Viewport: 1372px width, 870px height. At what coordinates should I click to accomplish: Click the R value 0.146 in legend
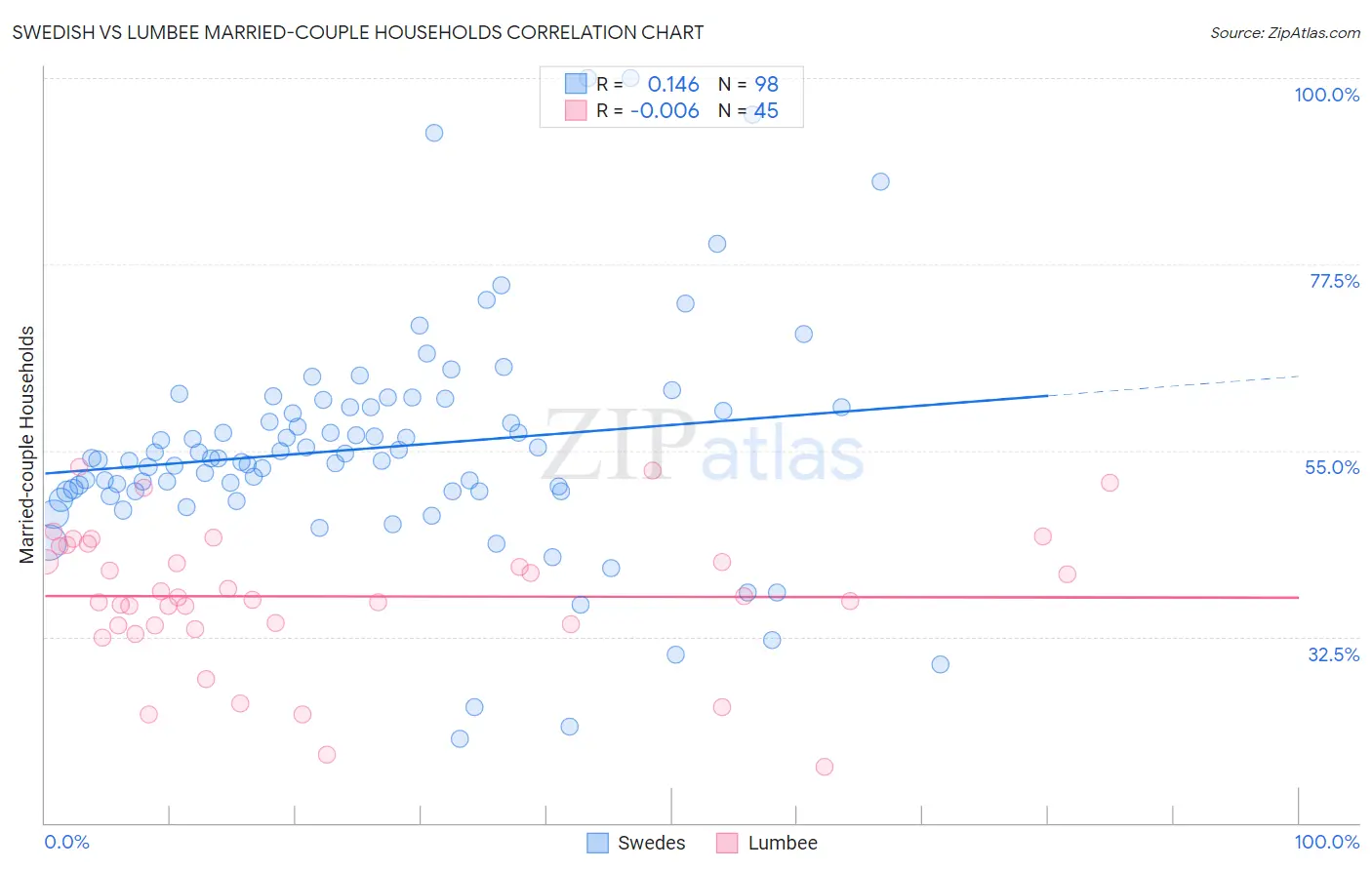point(673,85)
